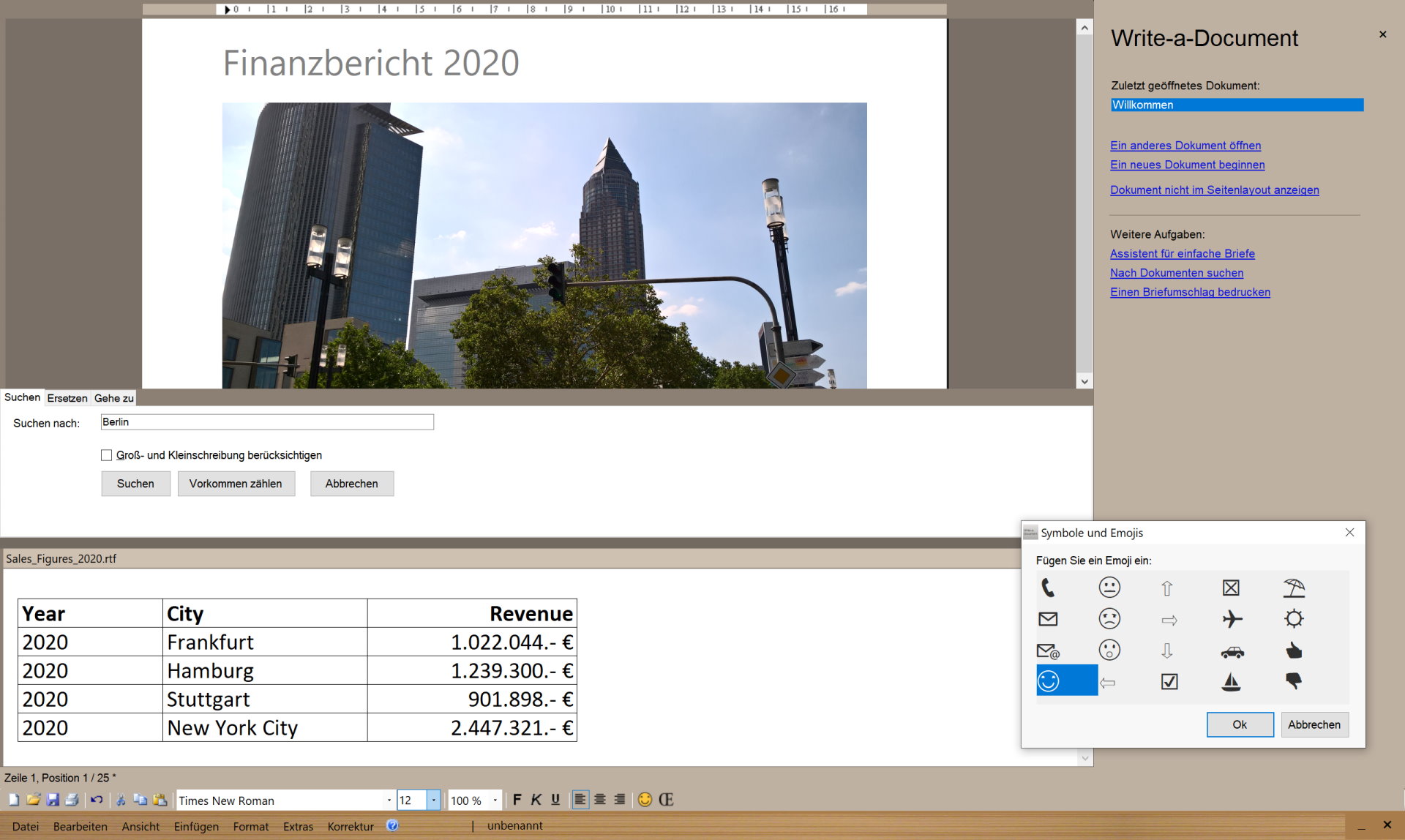This screenshot has height=840, width=1405.
Task: Click inside the Suchen nach field
Action: pyautogui.click(x=266, y=422)
